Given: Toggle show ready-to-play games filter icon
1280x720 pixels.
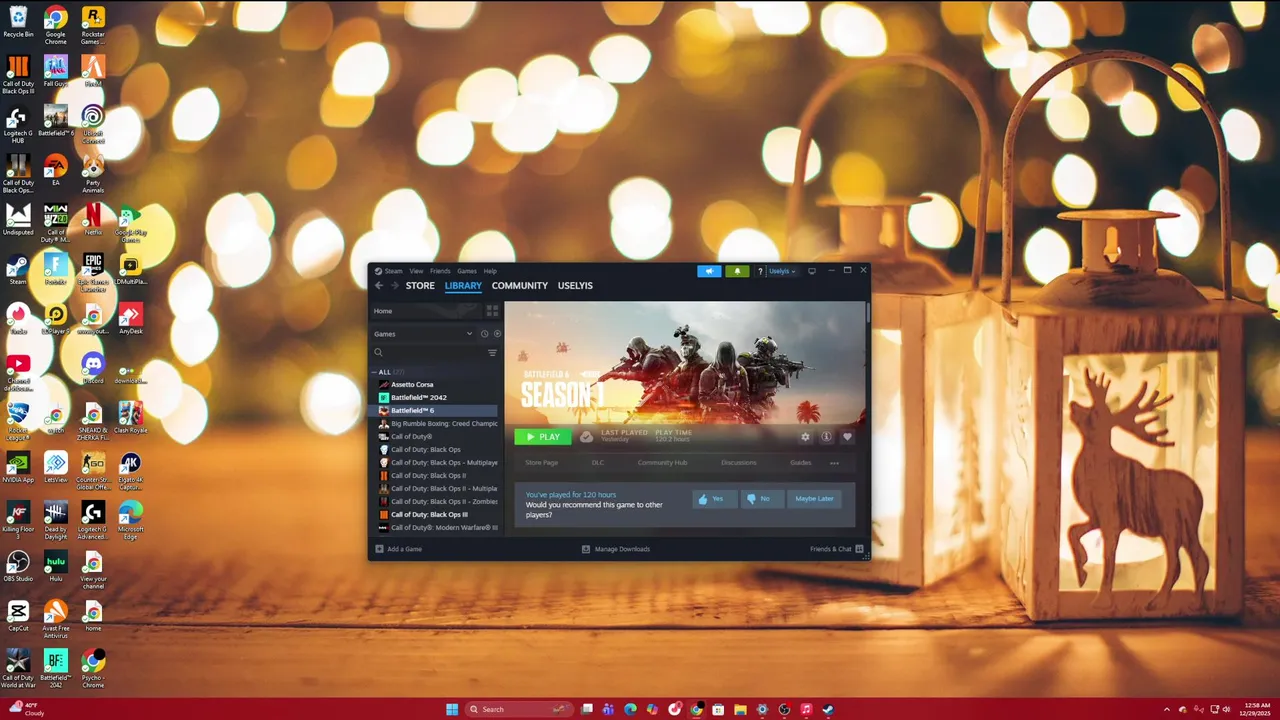Looking at the screenshot, I should click(497, 334).
